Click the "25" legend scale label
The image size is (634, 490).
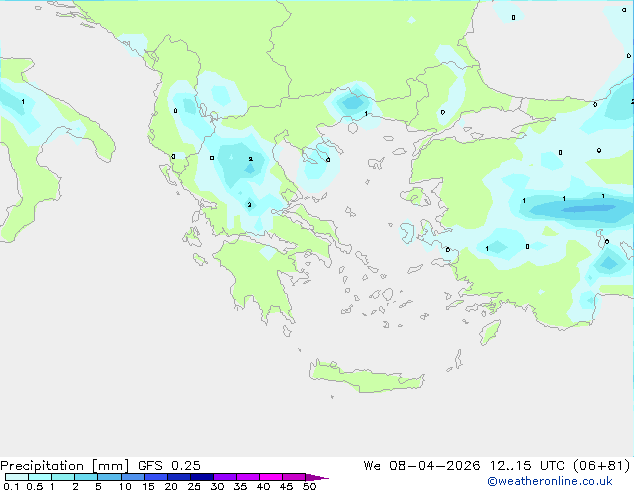tap(194, 486)
